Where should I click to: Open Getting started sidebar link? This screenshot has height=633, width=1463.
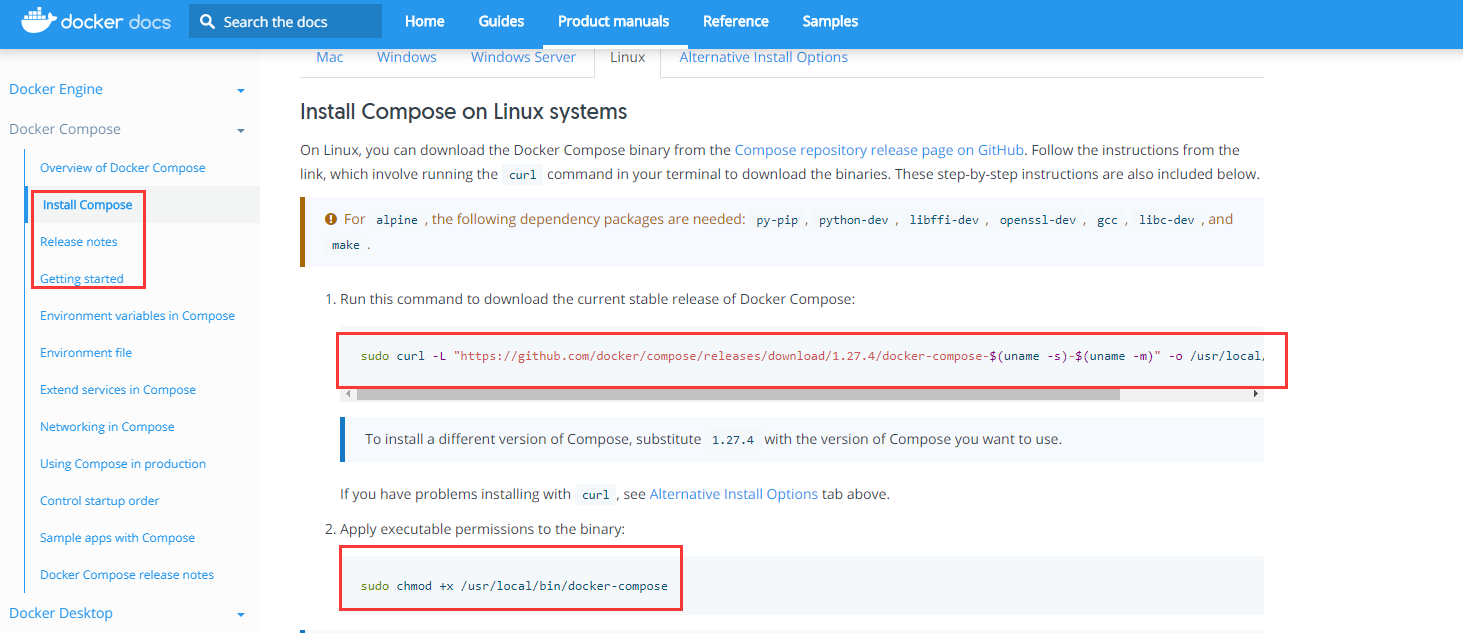tap(82, 279)
